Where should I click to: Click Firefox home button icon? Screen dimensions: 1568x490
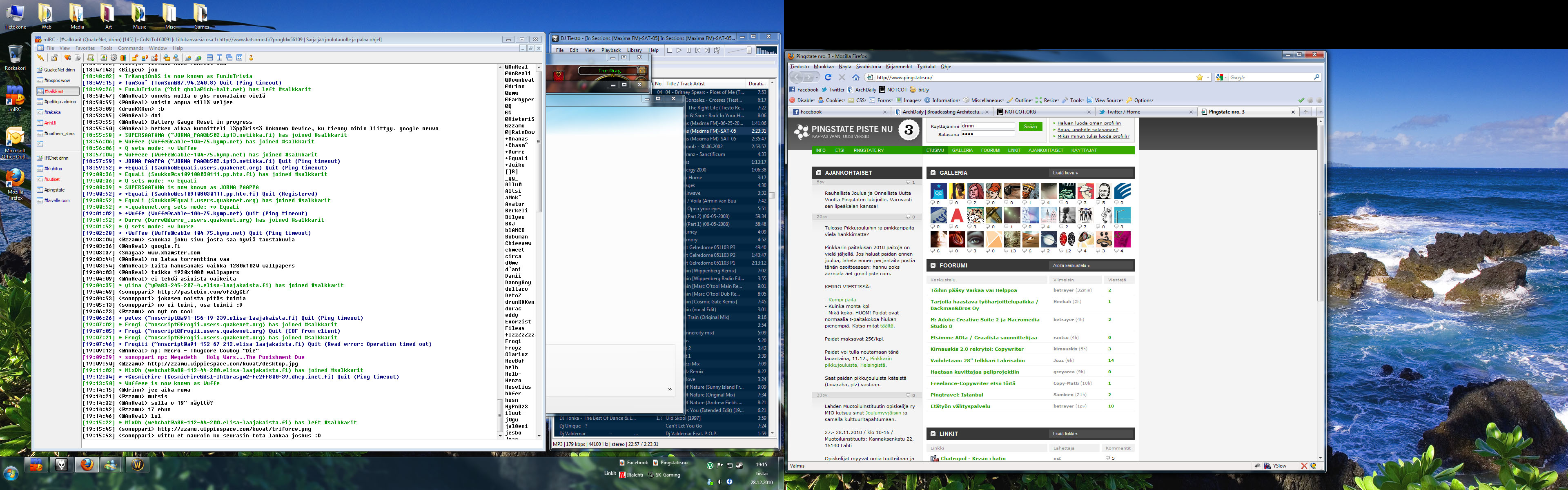855,77
